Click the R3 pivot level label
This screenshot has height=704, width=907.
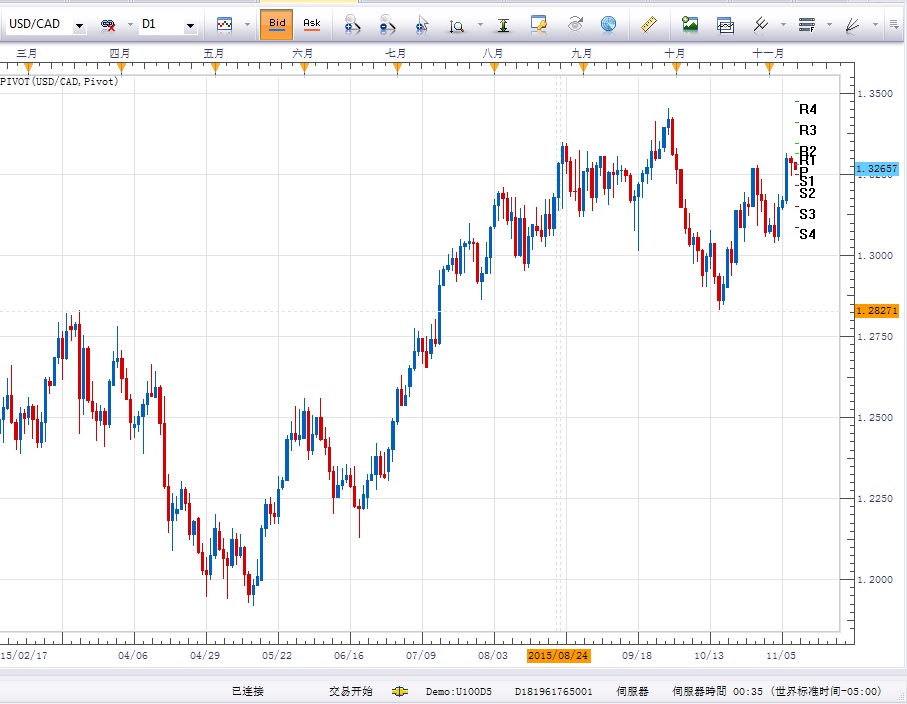[x=808, y=130]
